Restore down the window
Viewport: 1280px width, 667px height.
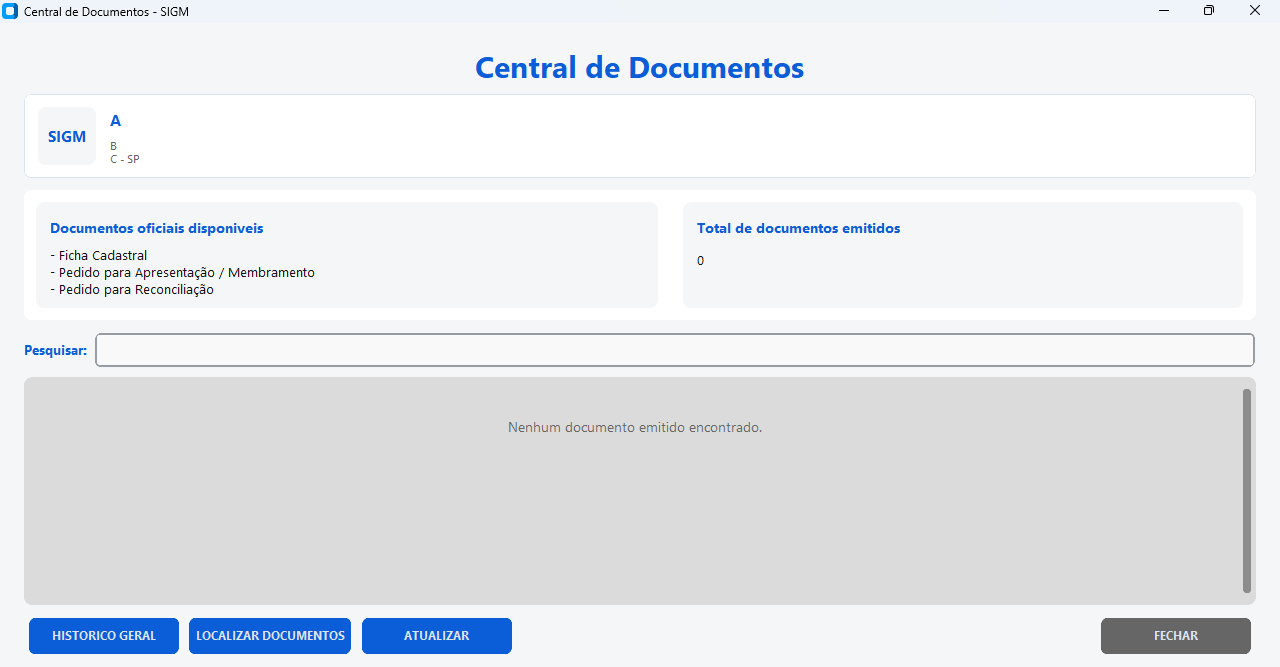(x=1209, y=11)
